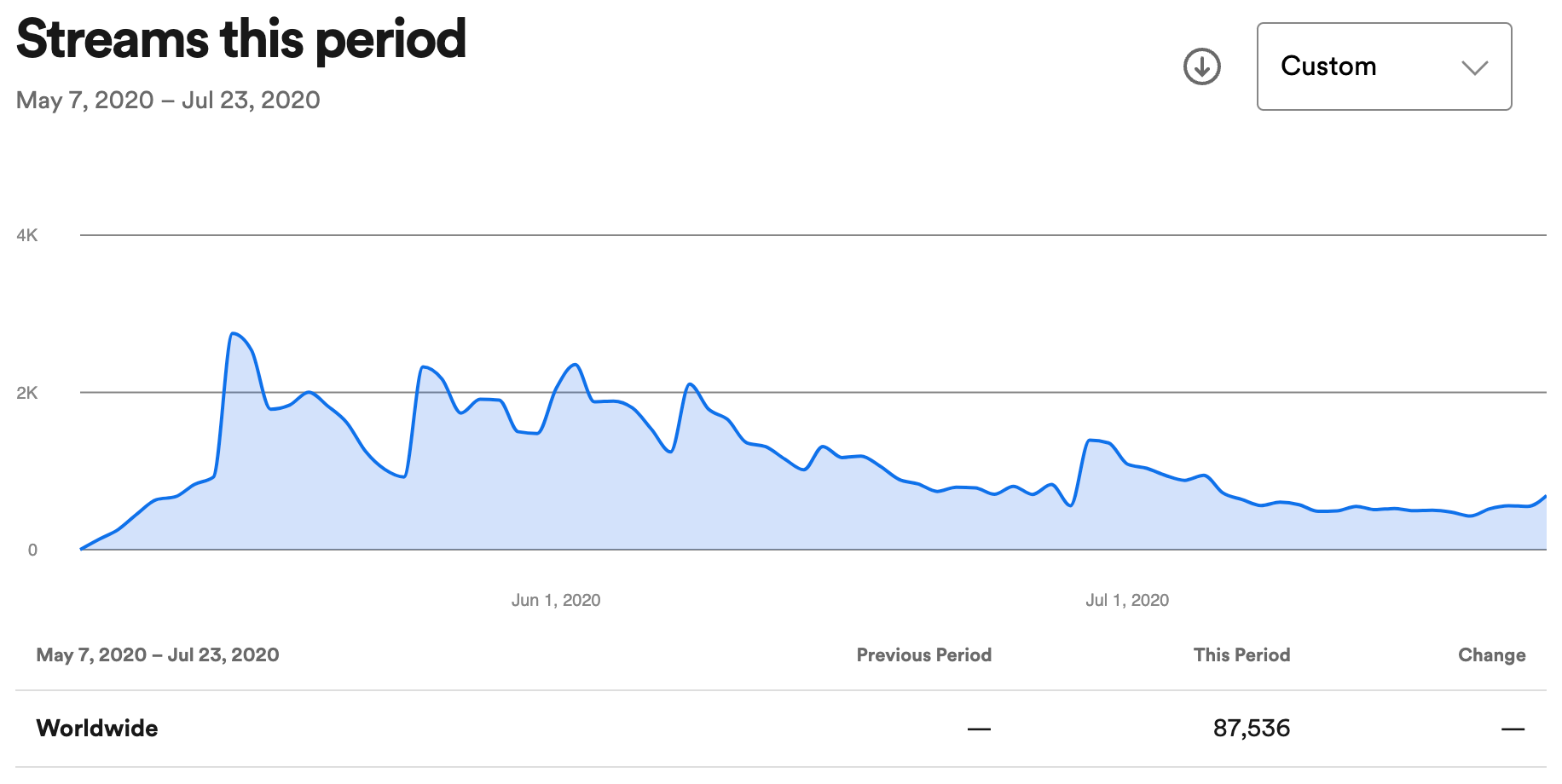Click the date range in the table header
The image size is (1562, 784).
coord(158,654)
